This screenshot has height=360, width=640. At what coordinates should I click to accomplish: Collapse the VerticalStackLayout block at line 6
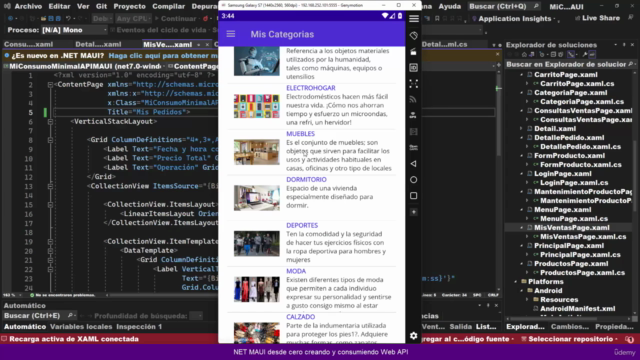tap(50, 122)
